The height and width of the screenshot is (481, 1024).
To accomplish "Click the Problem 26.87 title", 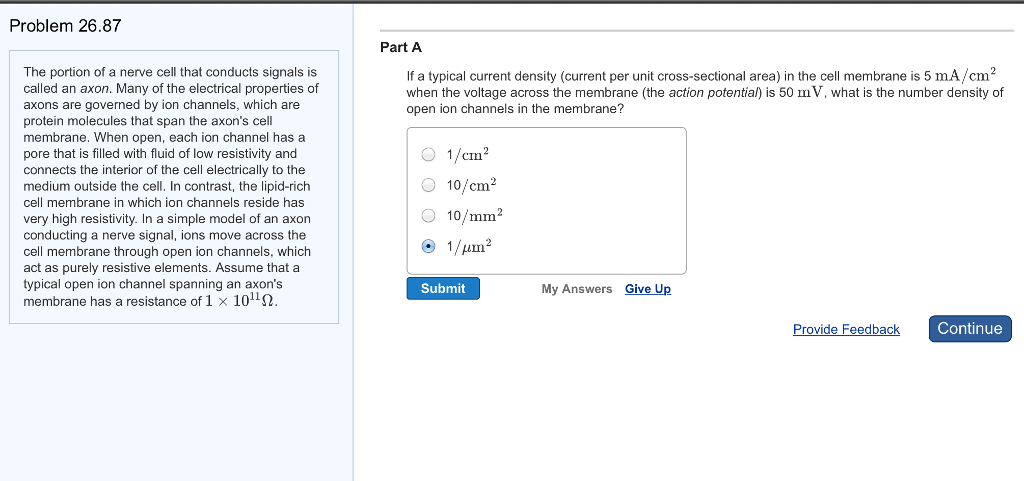I will 65,26.
